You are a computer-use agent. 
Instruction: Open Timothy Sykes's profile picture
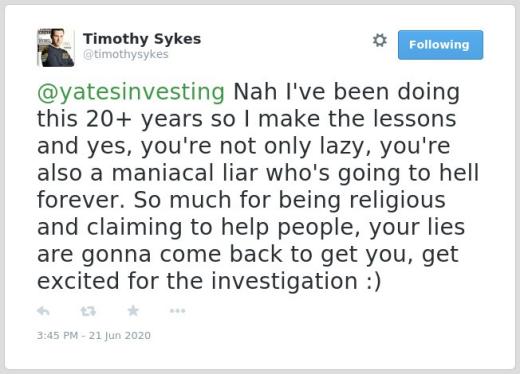[x=55, y=47]
